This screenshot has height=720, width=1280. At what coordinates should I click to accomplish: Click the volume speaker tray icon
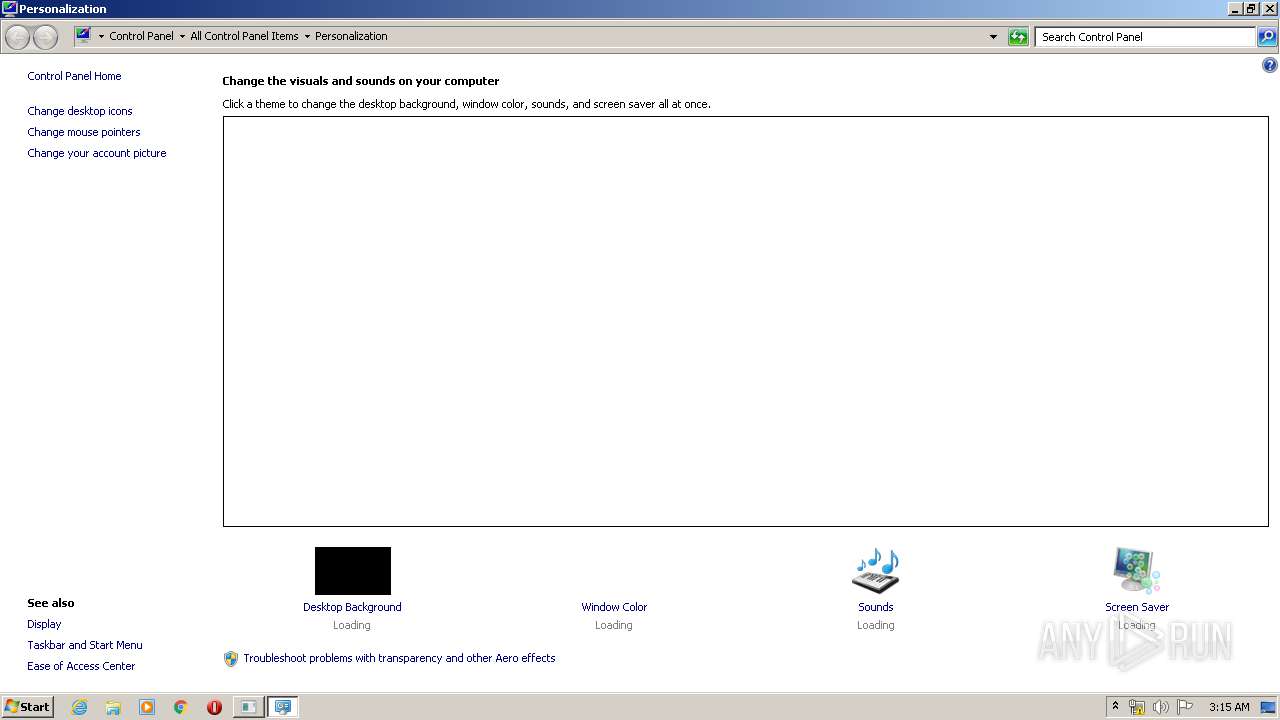pos(1161,707)
